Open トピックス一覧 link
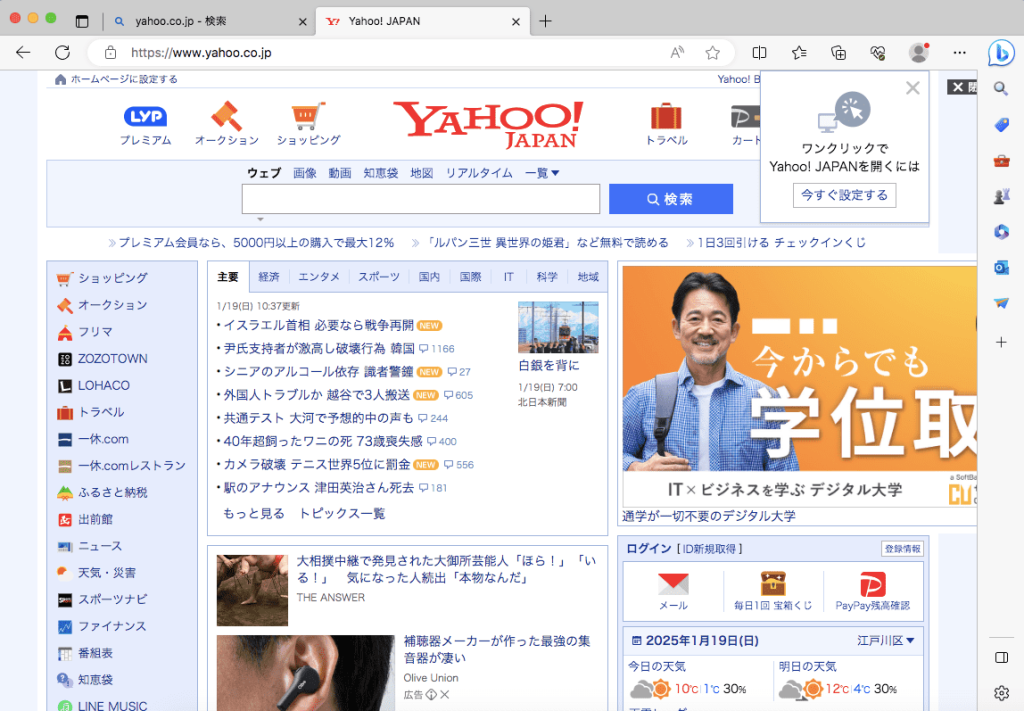Screen dimensions: 1024x711 342,513
